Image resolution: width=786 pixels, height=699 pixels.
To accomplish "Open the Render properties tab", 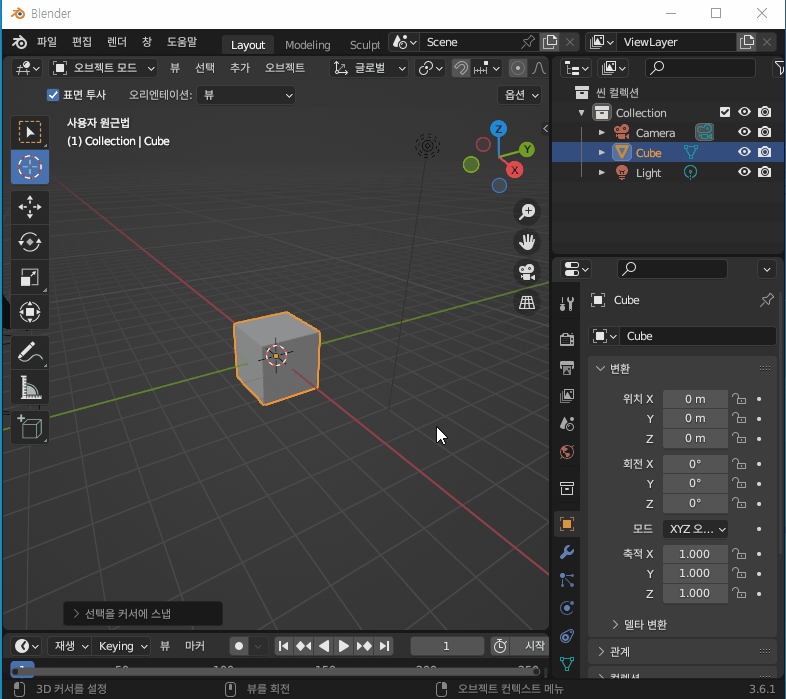I will [567, 339].
